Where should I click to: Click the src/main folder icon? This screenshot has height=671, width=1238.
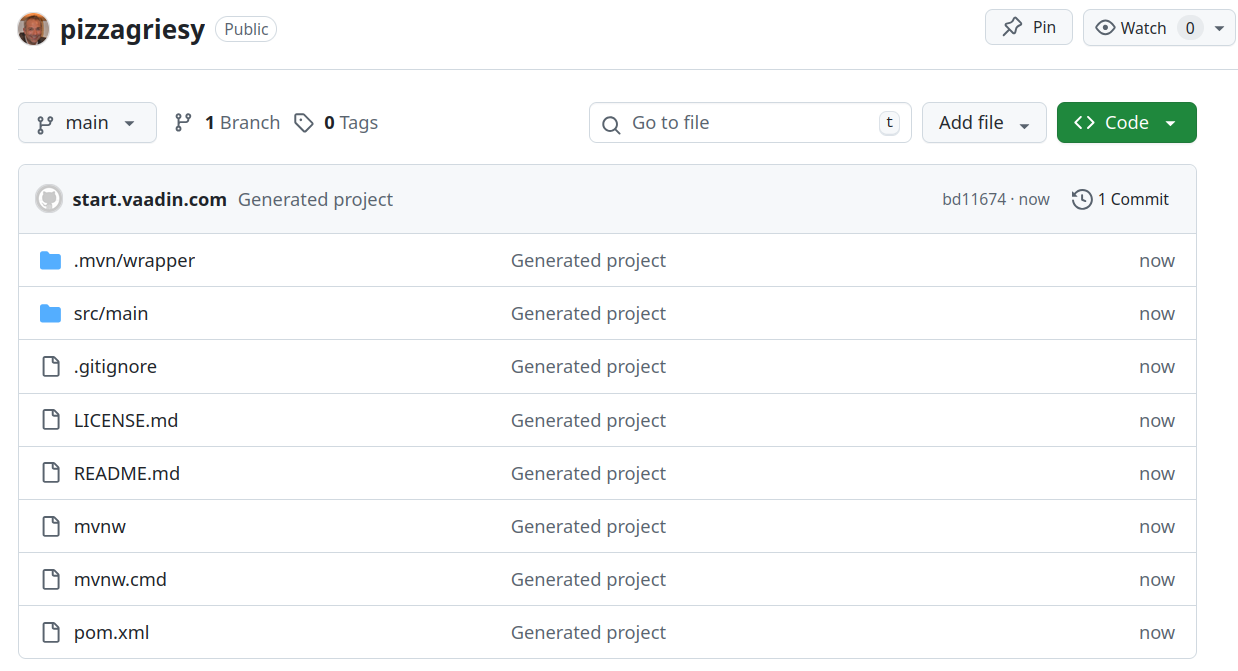coord(50,314)
